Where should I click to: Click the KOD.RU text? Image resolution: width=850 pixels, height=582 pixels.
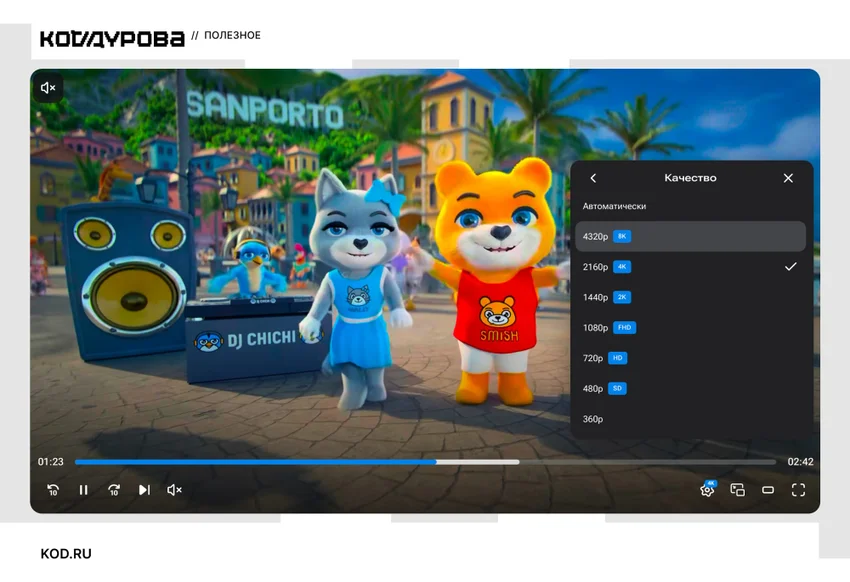pyautogui.click(x=66, y=554)
